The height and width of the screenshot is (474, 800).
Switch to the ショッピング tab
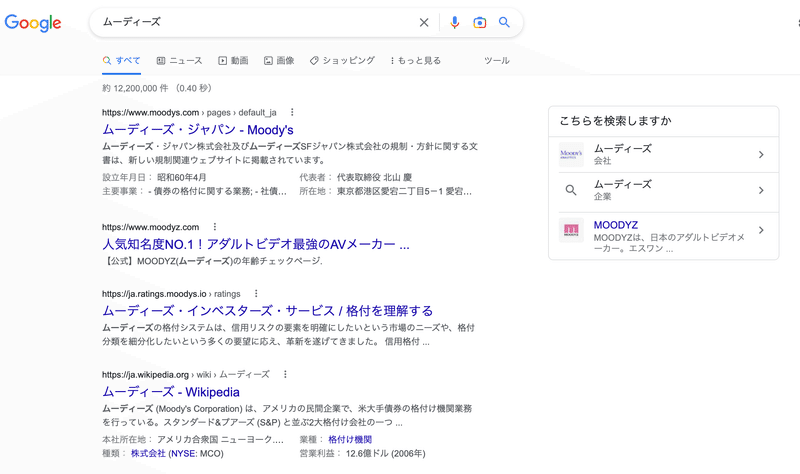click(342, 60)
